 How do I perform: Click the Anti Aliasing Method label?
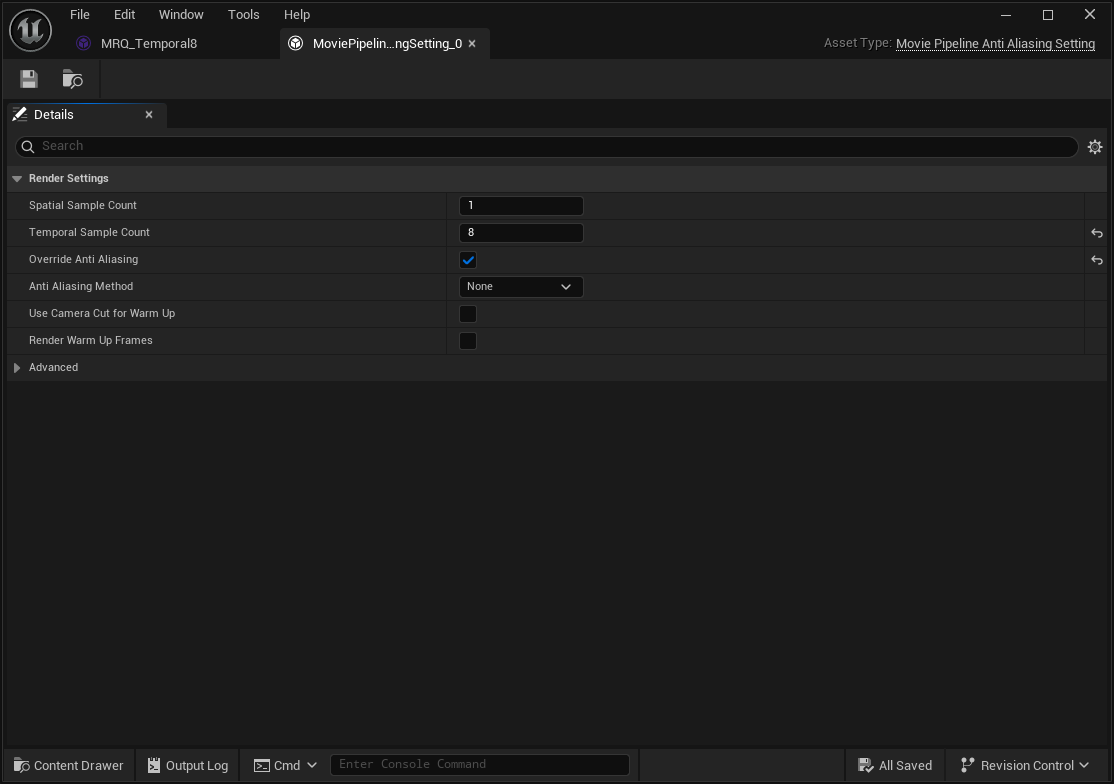pyautogui.click(x=81, y=286)
